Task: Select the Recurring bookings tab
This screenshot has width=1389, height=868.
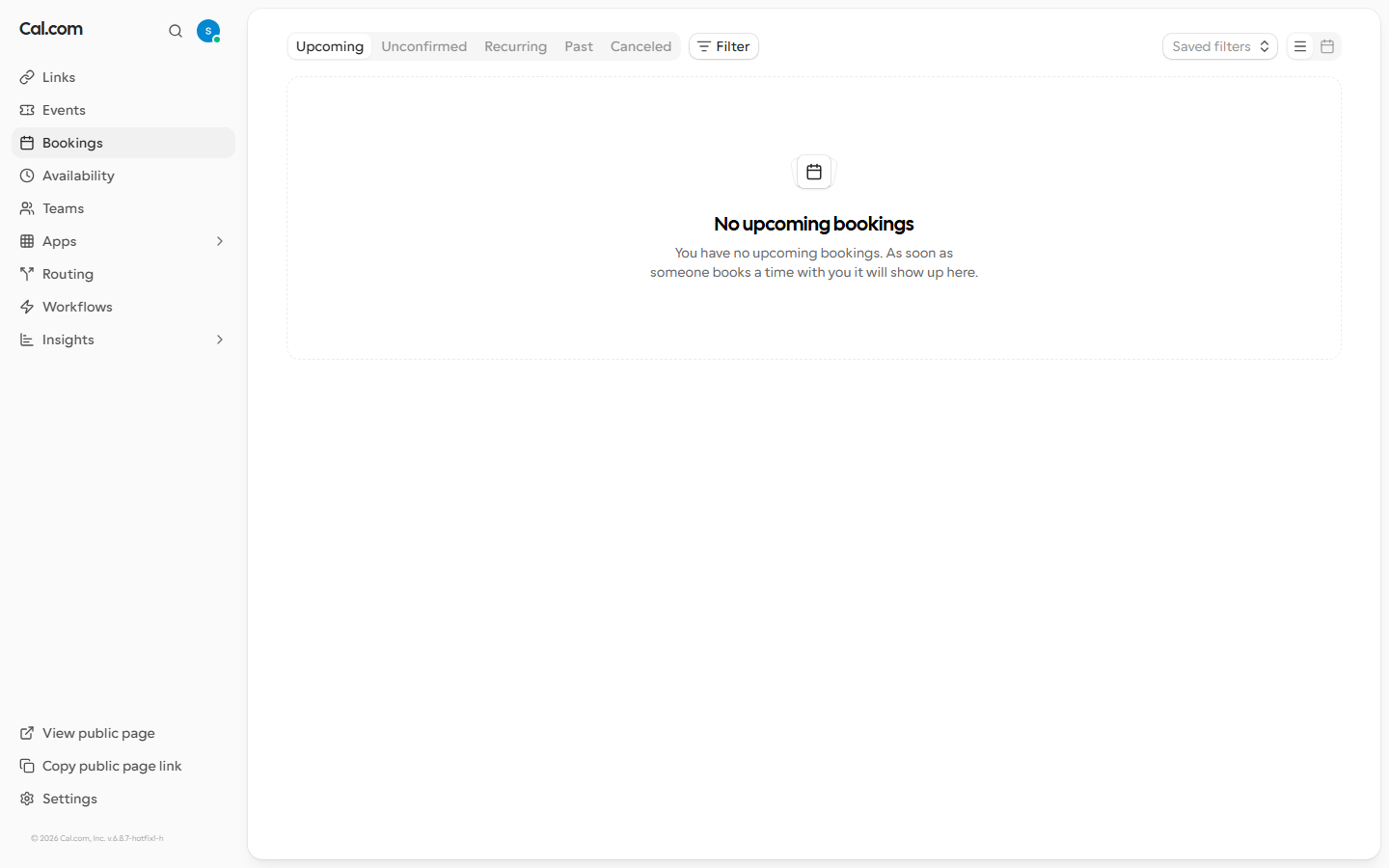Action: point(515,46)
